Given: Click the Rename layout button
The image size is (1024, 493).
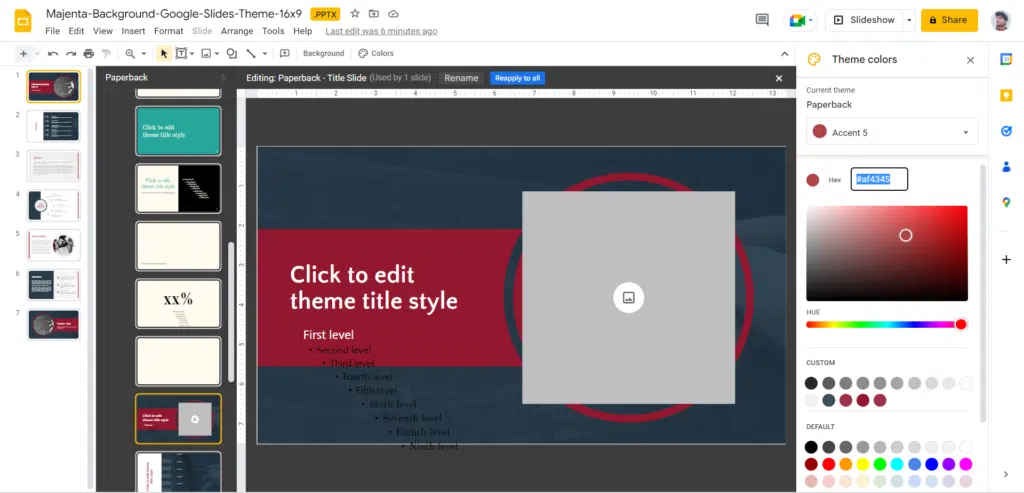Looking at the screenshot, I should point(461,78).
